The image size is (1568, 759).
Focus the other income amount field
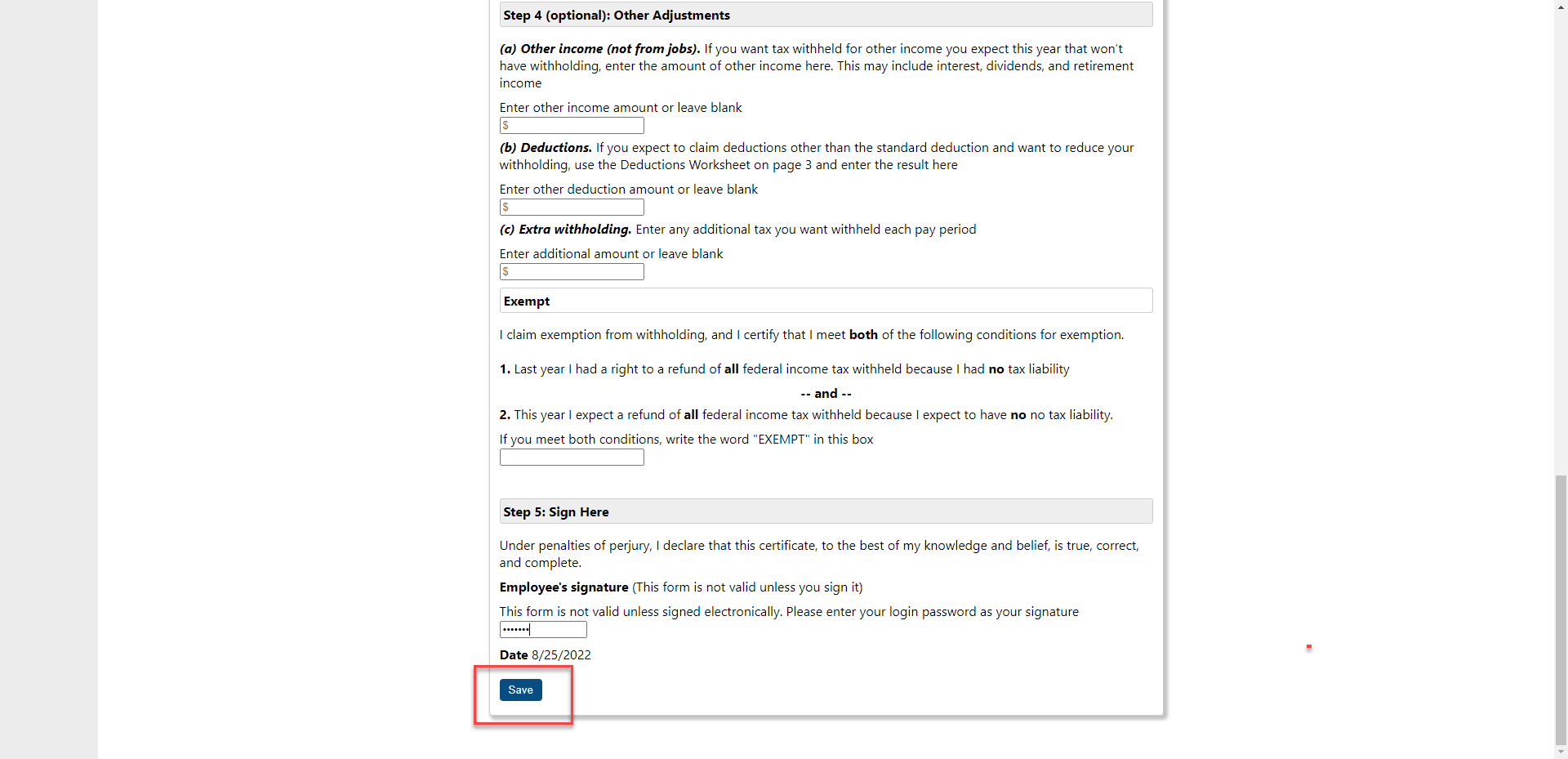click(572, 125)
